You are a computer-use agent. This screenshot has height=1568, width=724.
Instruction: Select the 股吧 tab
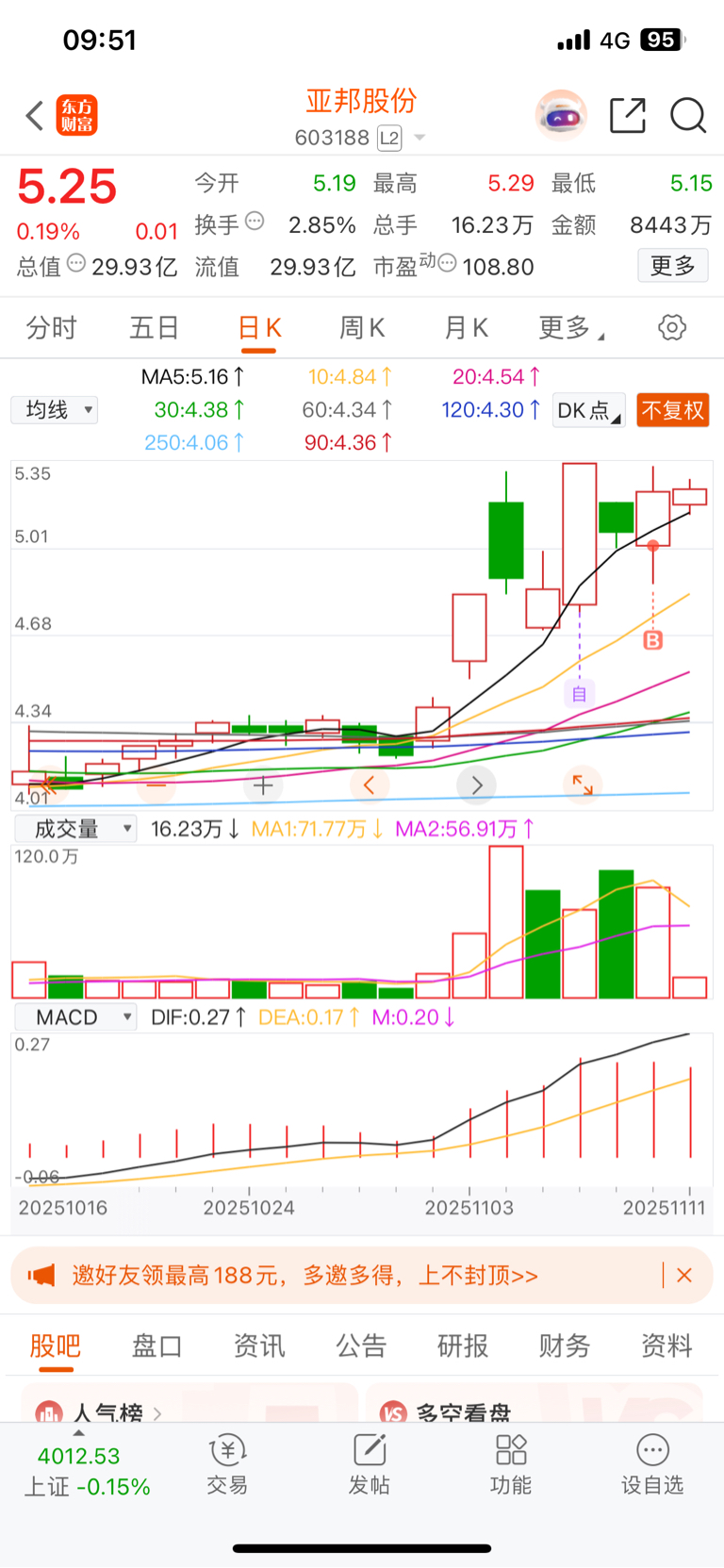56,1345
